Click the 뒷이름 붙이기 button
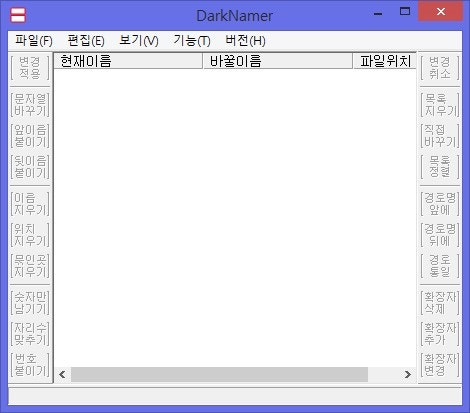 [30, 167]
